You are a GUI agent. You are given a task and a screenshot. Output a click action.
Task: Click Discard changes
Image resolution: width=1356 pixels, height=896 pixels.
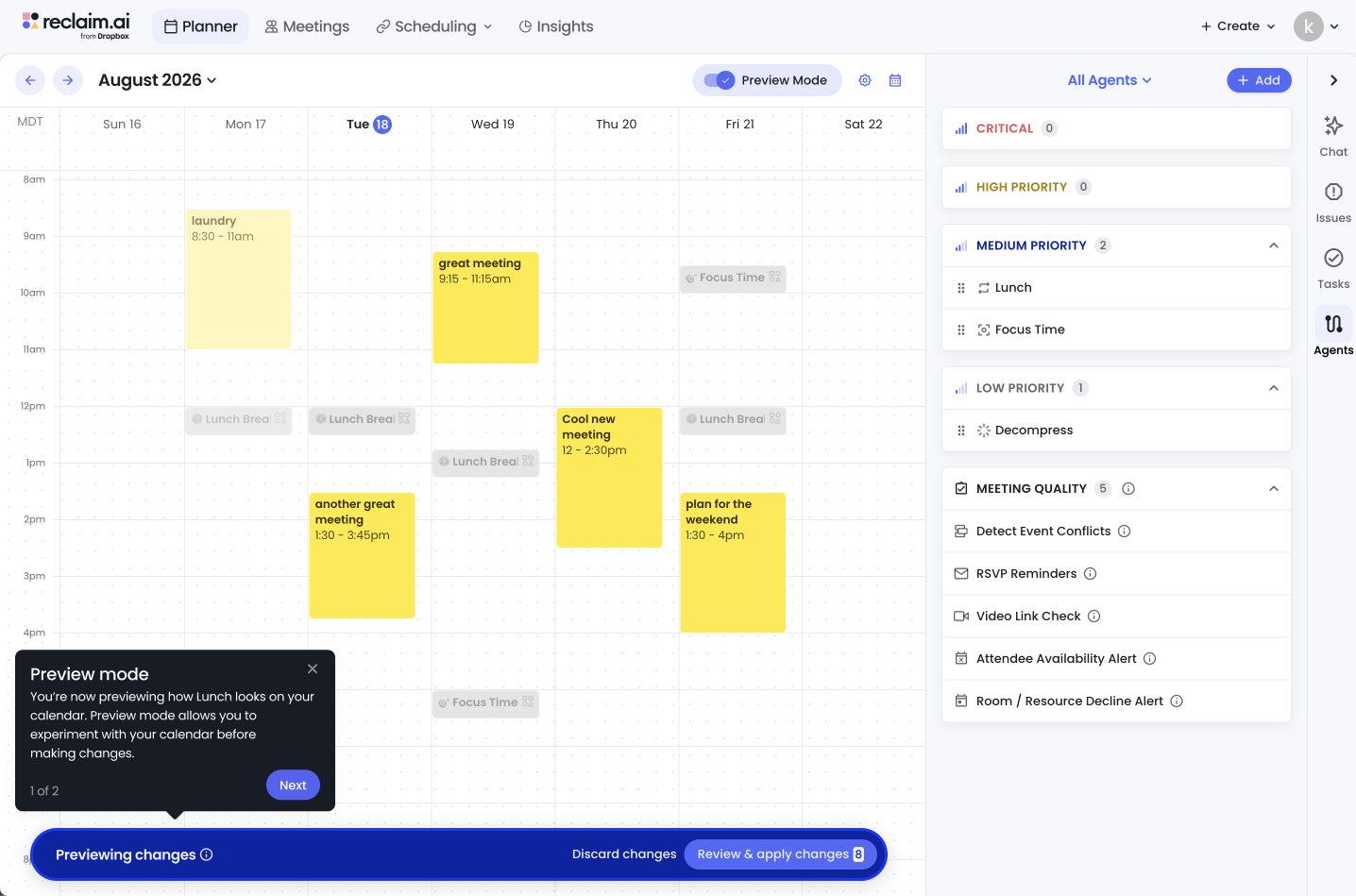624,854
